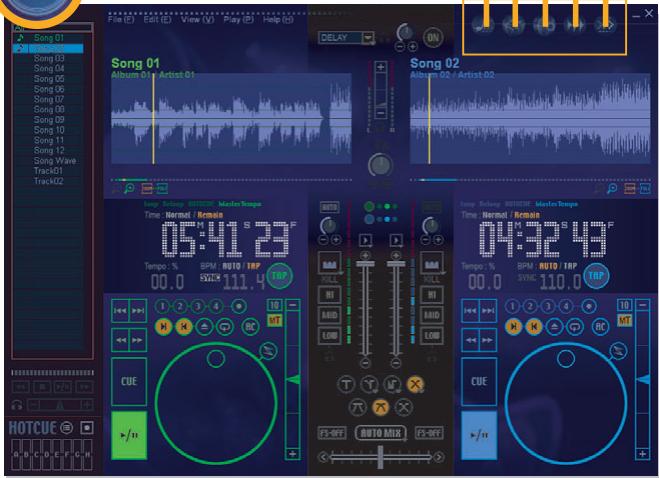Screen dimensions: 659x478
Task: Toggle loop on the left deck
Action: (225, 327)
